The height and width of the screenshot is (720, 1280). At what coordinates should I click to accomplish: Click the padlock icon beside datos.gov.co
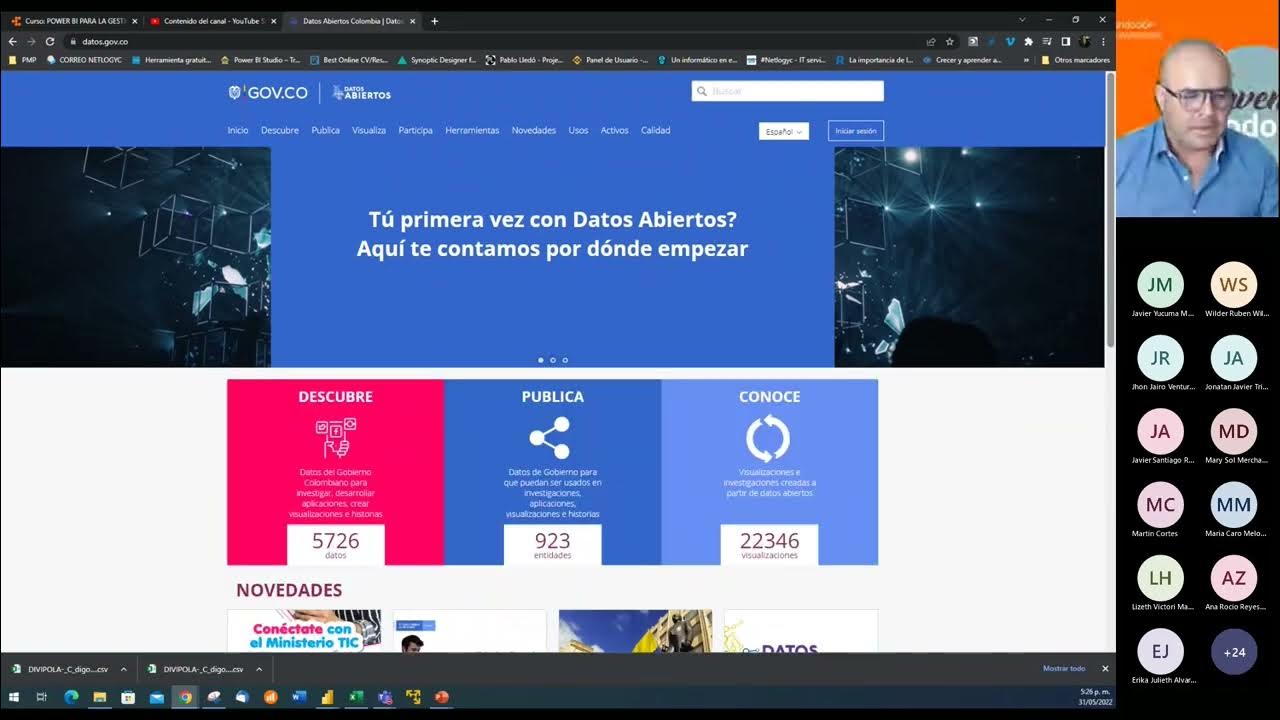pos(73,42)
